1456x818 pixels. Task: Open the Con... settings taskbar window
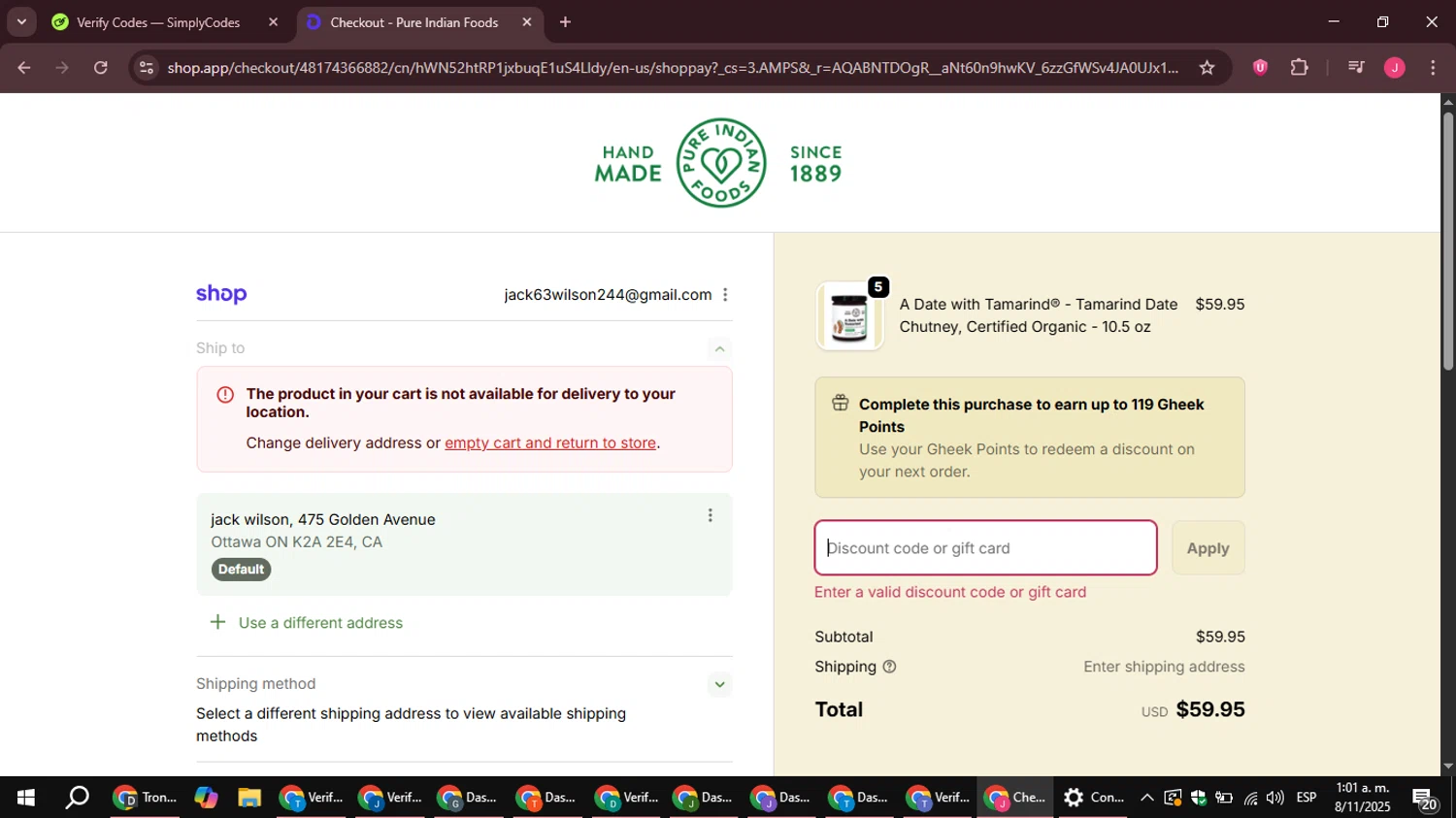pos(1093,798)
